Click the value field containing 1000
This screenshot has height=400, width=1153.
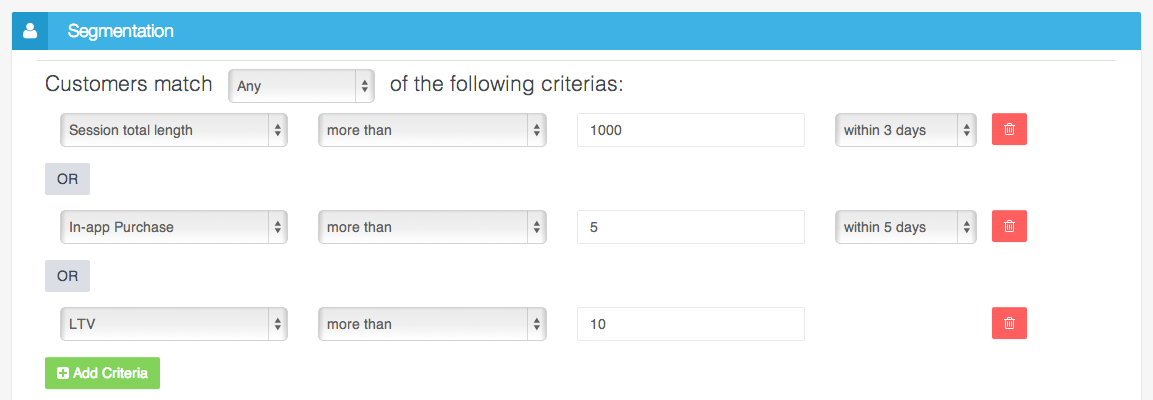(x=690, y=130)
